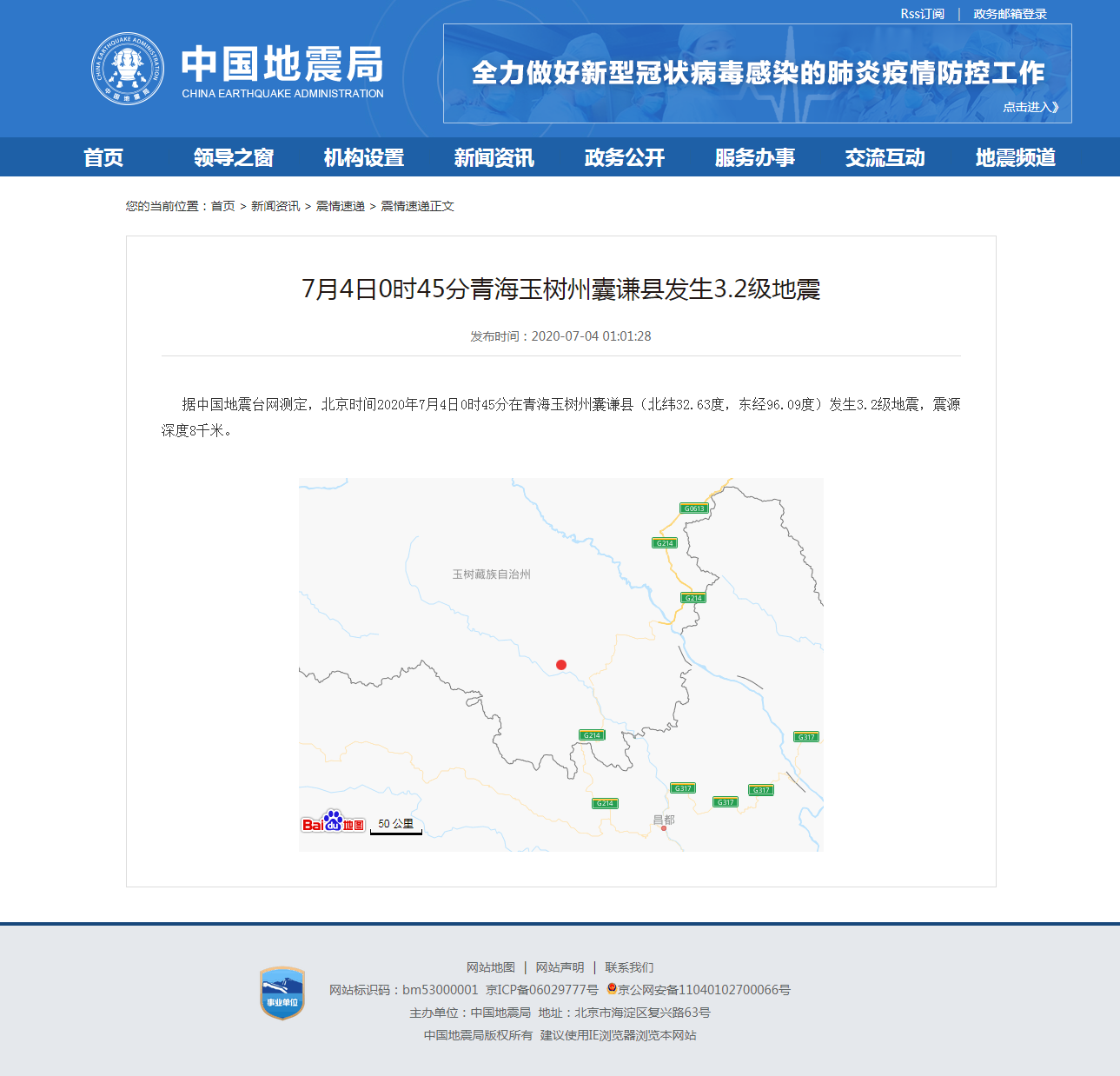1120x1076 pixels.
Task: Click the G317 road marker near 昌都
Action: (x=683, y=788)
